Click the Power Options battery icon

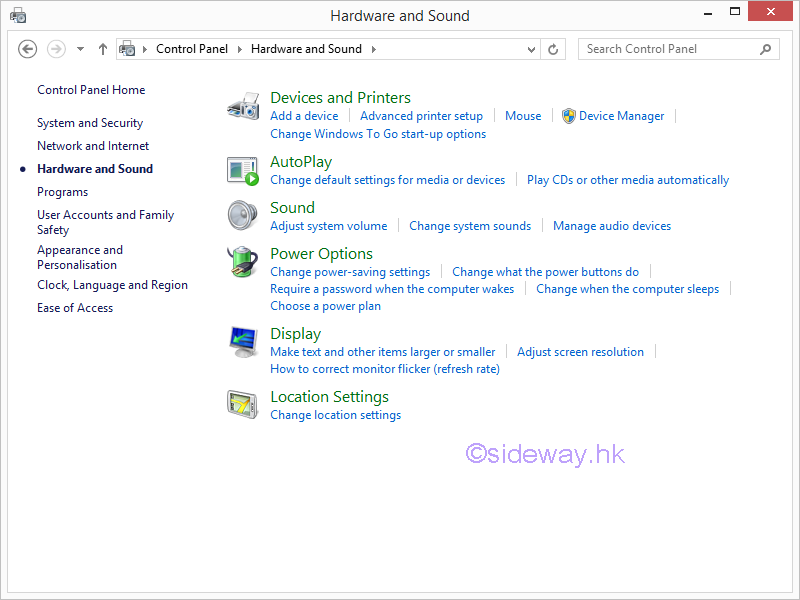(x=243, y=263)
